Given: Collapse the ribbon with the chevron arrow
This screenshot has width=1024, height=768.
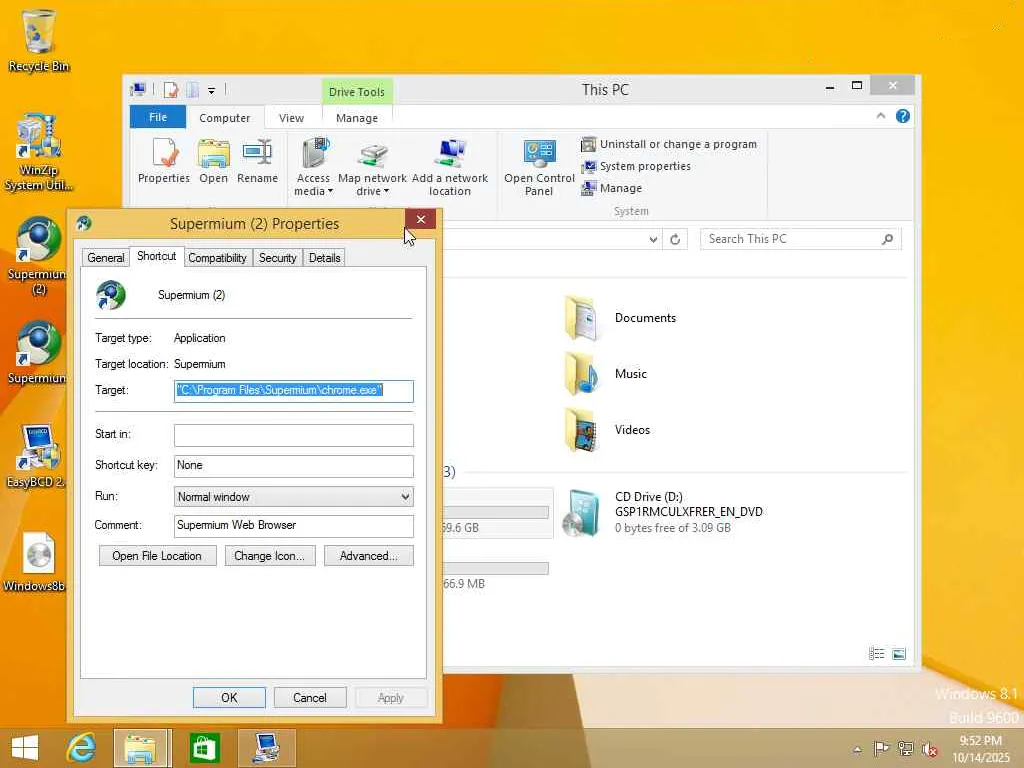Looking at the screenshot, I should click(881, 116).
